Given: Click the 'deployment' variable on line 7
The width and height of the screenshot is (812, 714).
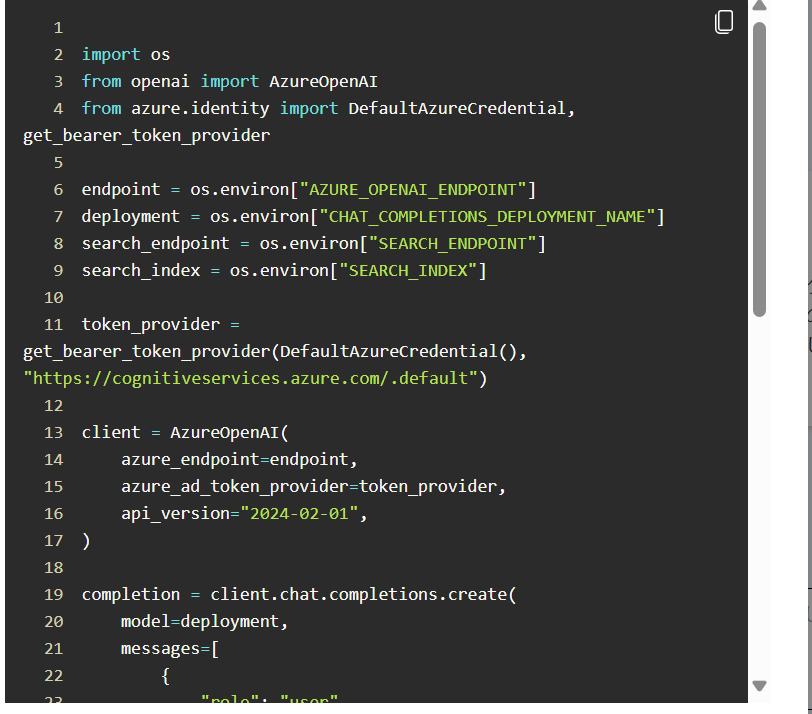Looking at the screenshot, I should pyautogui.click(x=130, y=216).
